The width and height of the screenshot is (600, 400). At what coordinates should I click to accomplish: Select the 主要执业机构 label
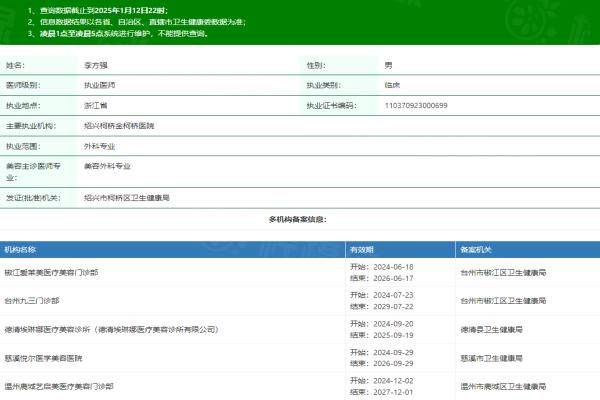31,126
